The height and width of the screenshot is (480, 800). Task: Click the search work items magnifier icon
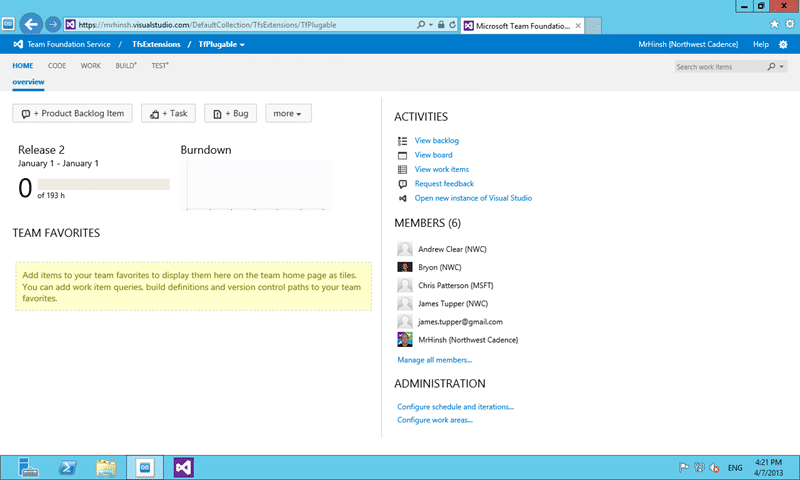coord(771,66)
